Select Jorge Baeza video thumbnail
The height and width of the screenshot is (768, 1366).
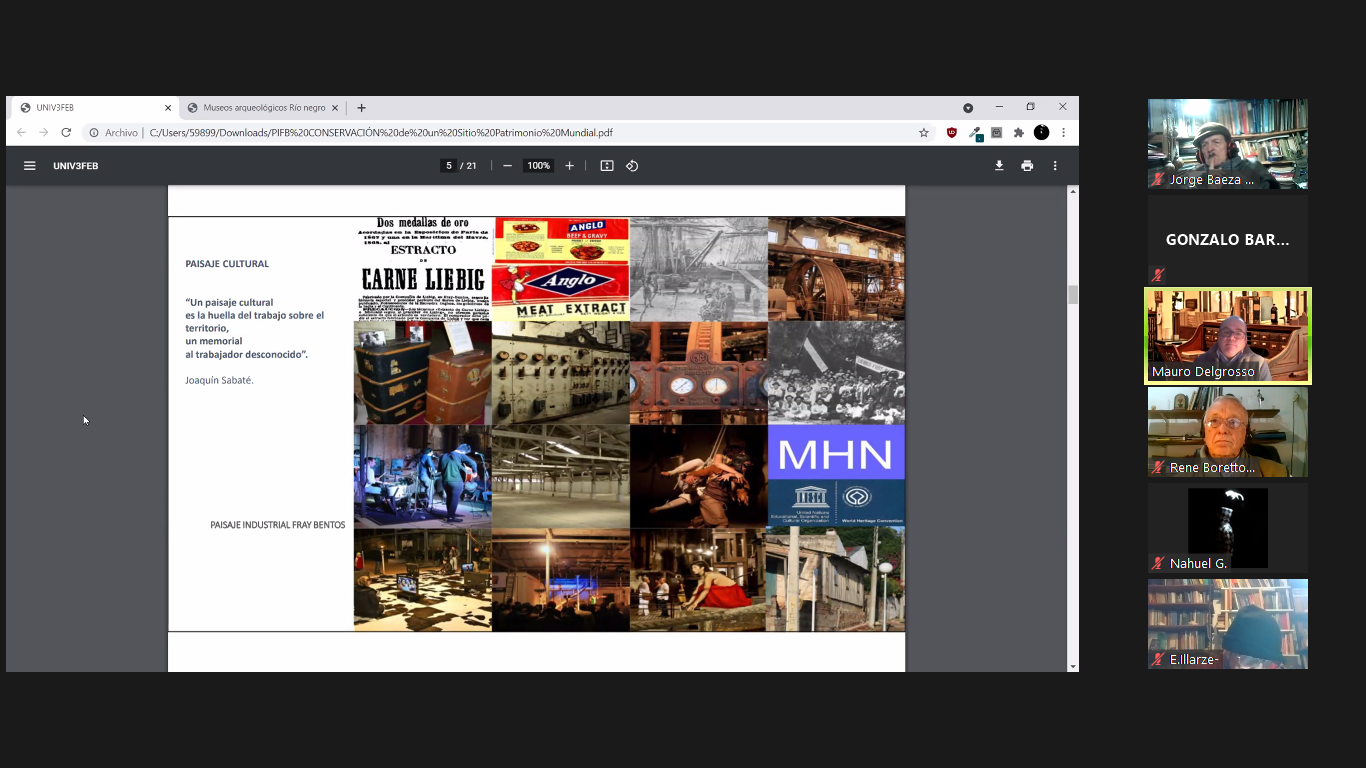pos(1228,144)
